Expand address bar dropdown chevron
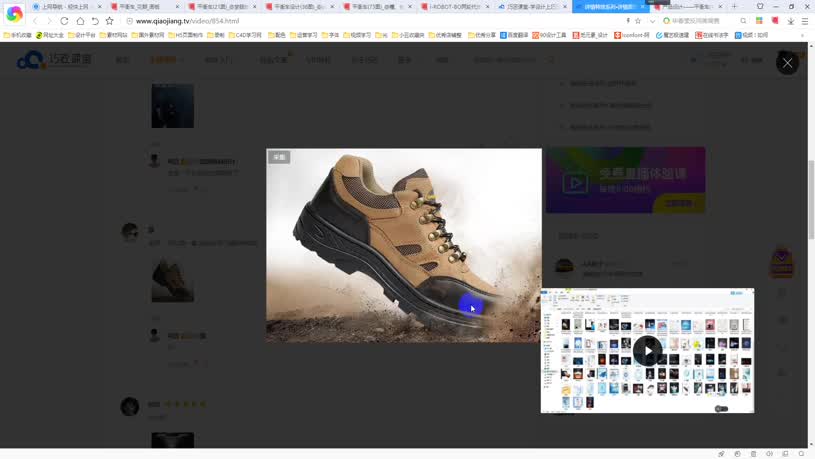The height and width of the screenshot is (459, 815). point(652,21)
